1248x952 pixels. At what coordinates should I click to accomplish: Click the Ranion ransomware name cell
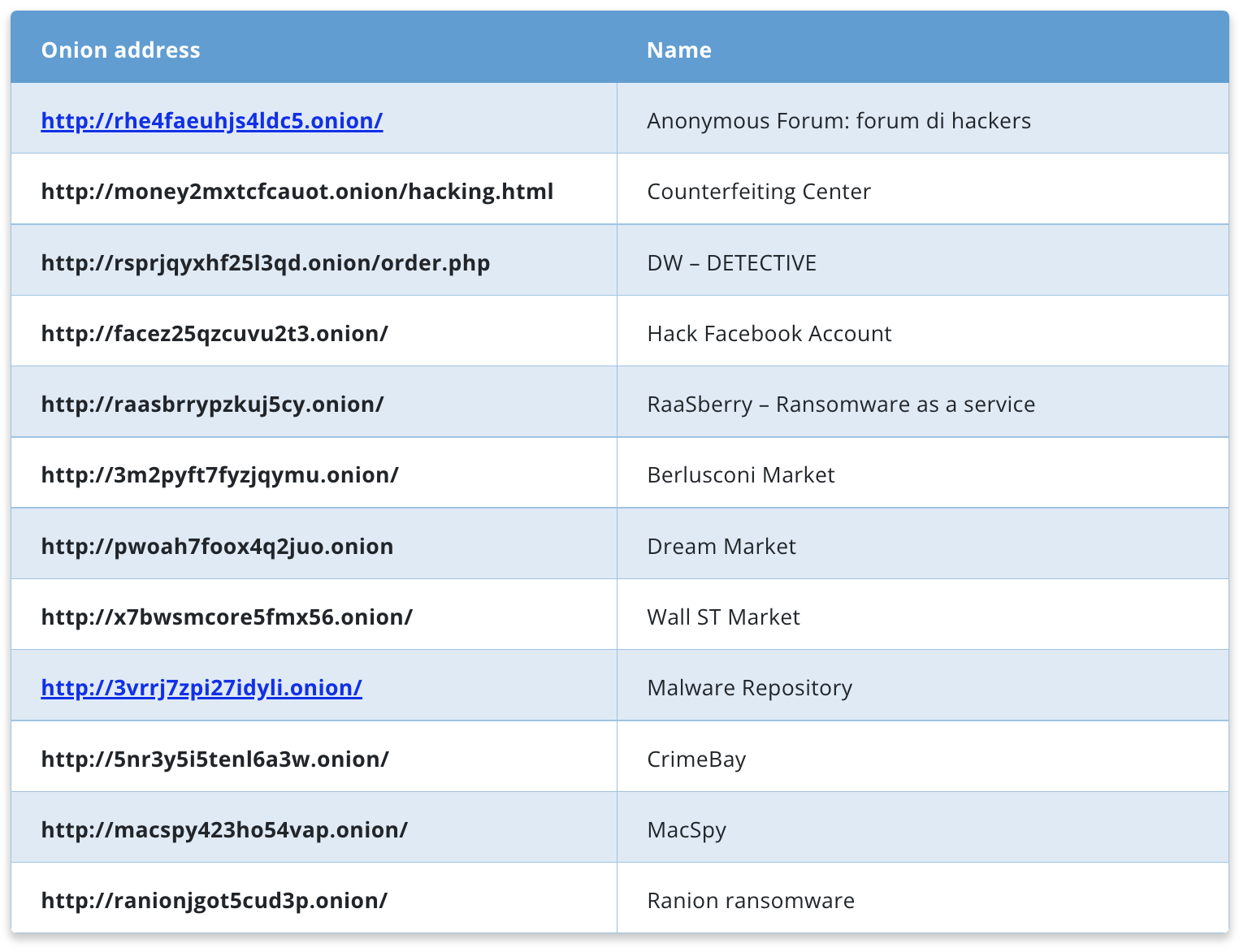pyautogui.click(x=751, y=900)
